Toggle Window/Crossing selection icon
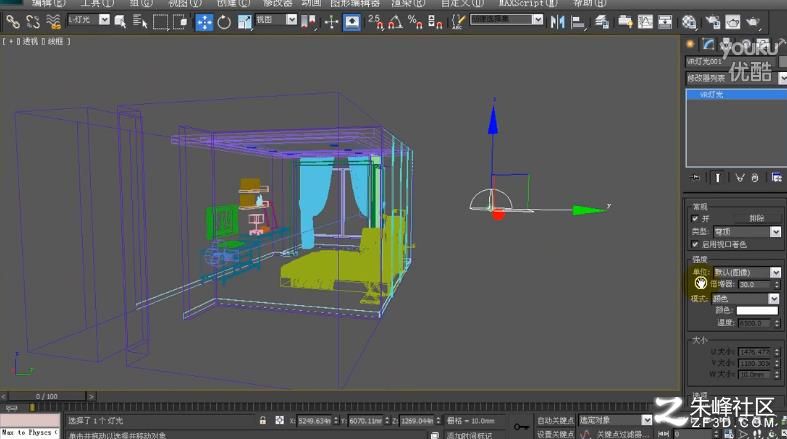Image resolution: width=787 pixels, height=439 pixels. click(180, 22)
